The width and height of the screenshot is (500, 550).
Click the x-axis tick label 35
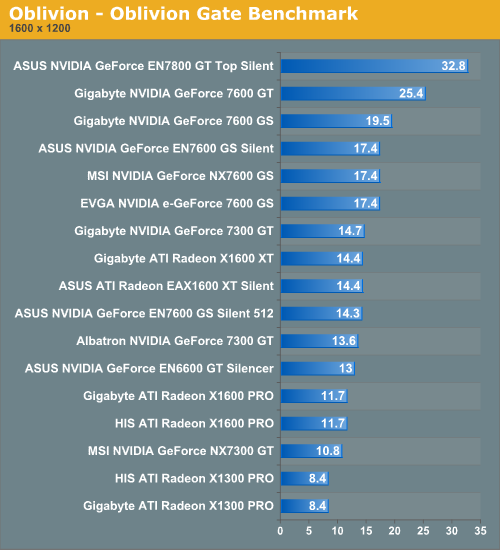(480, 531)
